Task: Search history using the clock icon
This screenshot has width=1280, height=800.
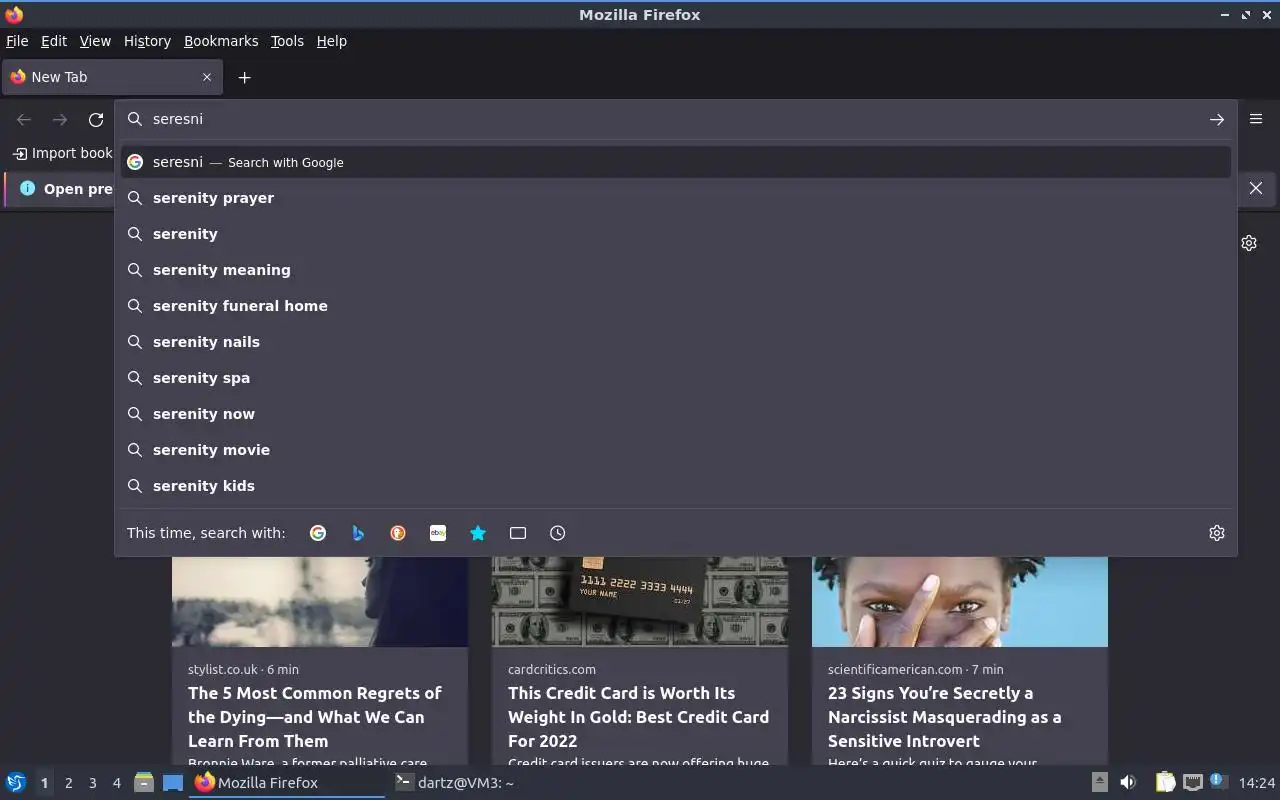Action: (x=558, y=533)
